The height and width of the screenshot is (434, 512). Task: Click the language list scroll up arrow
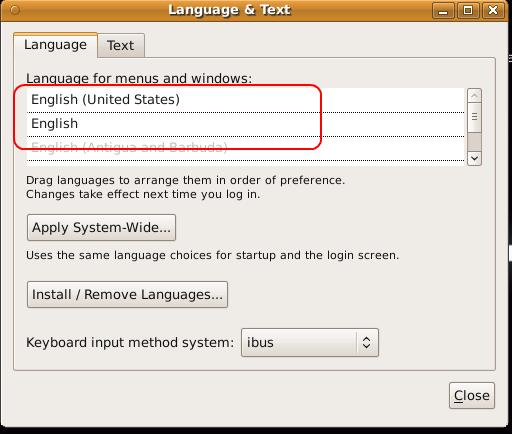click(474, 96)
